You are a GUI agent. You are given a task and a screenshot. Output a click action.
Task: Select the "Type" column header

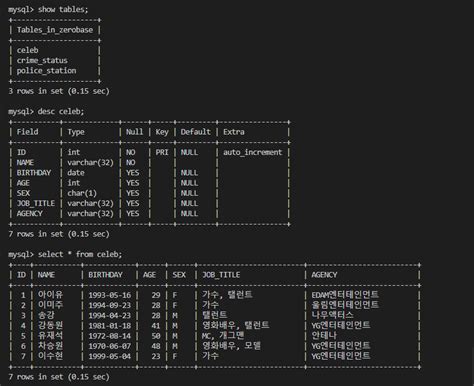click(76, 132)
